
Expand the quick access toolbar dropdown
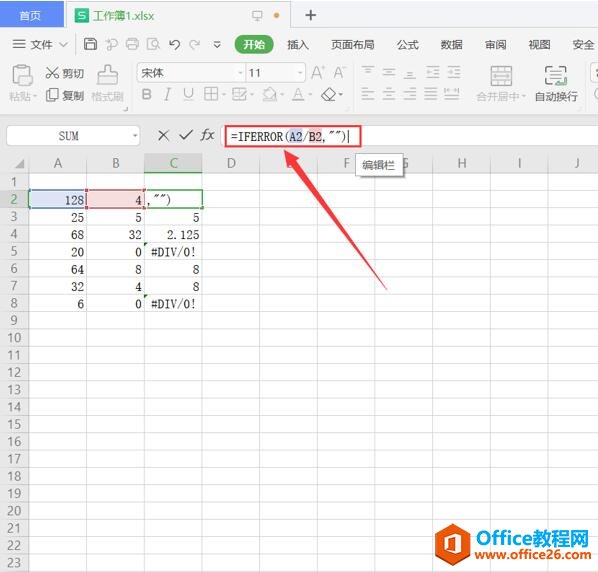[217, 45]
